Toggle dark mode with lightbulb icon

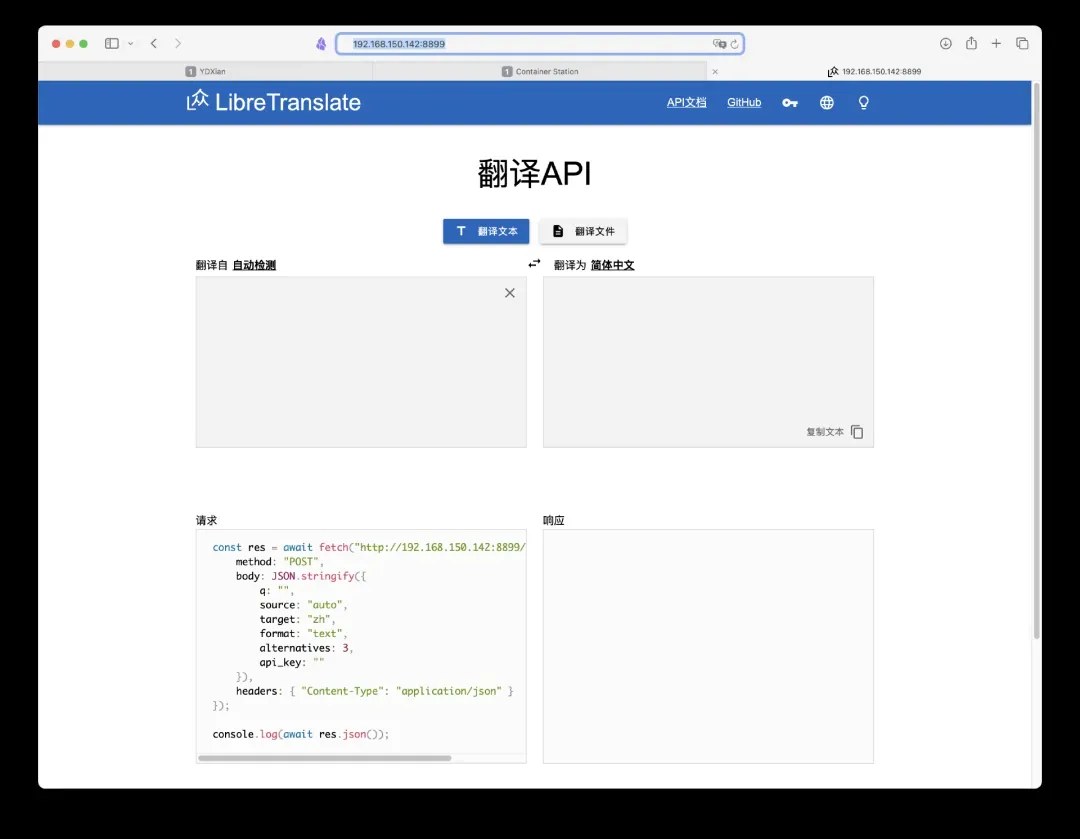864,103
